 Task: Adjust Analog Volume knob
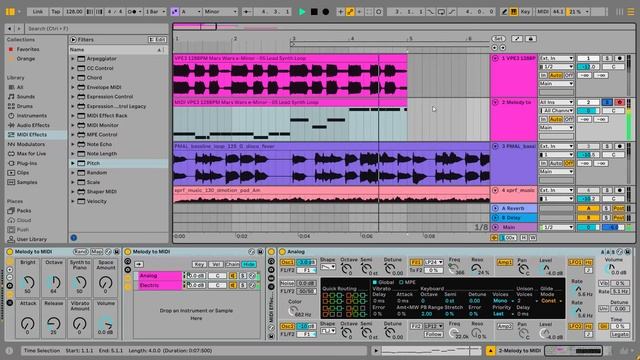pos(610,268)
